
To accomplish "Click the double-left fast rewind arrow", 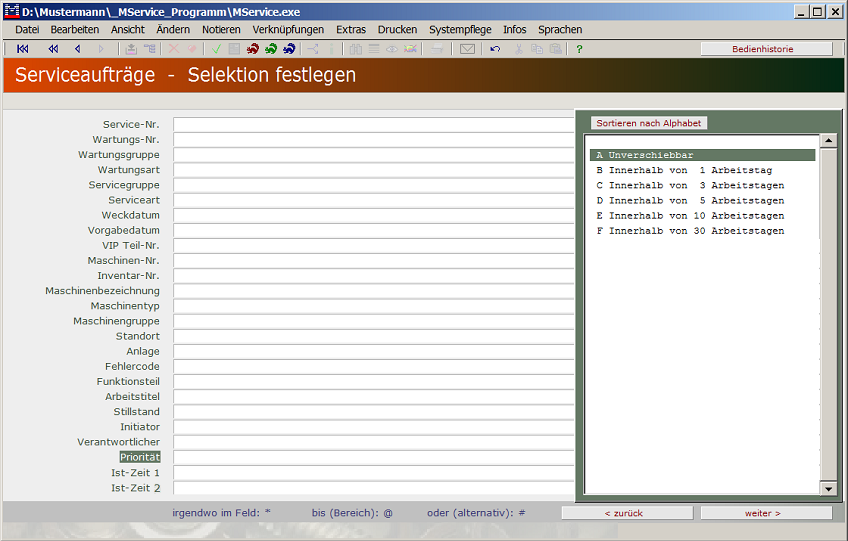I will click(x=53, y=49).
